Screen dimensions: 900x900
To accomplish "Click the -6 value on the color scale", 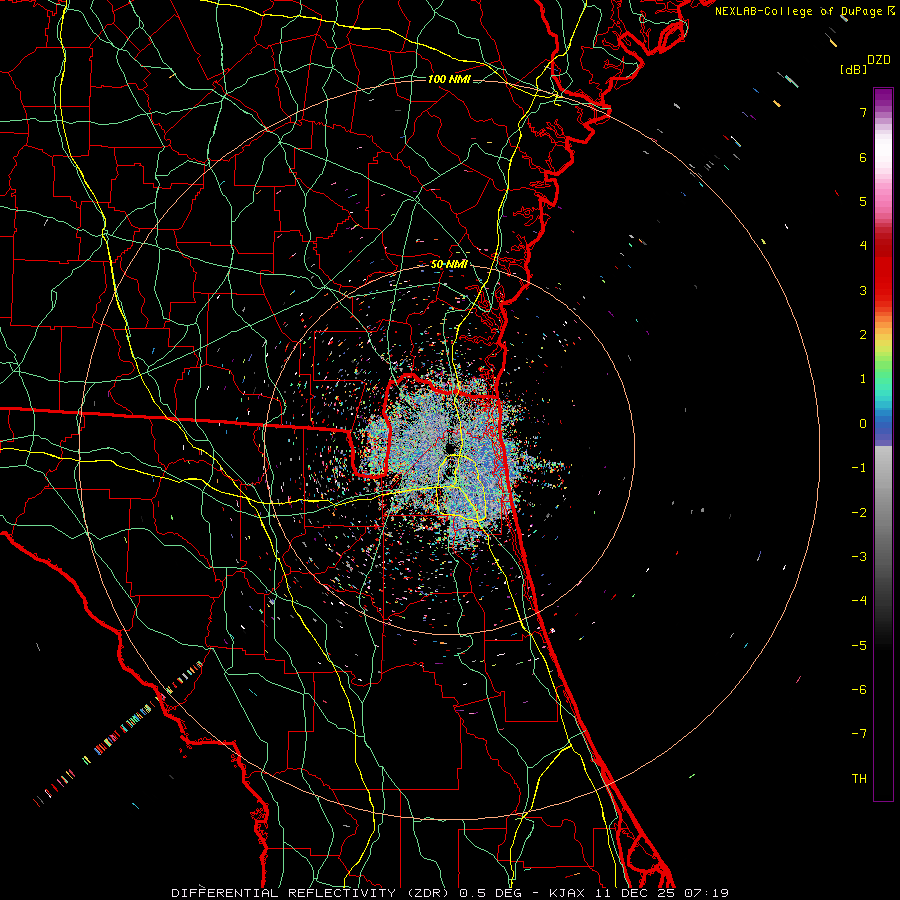I will [x=859, y=690].
